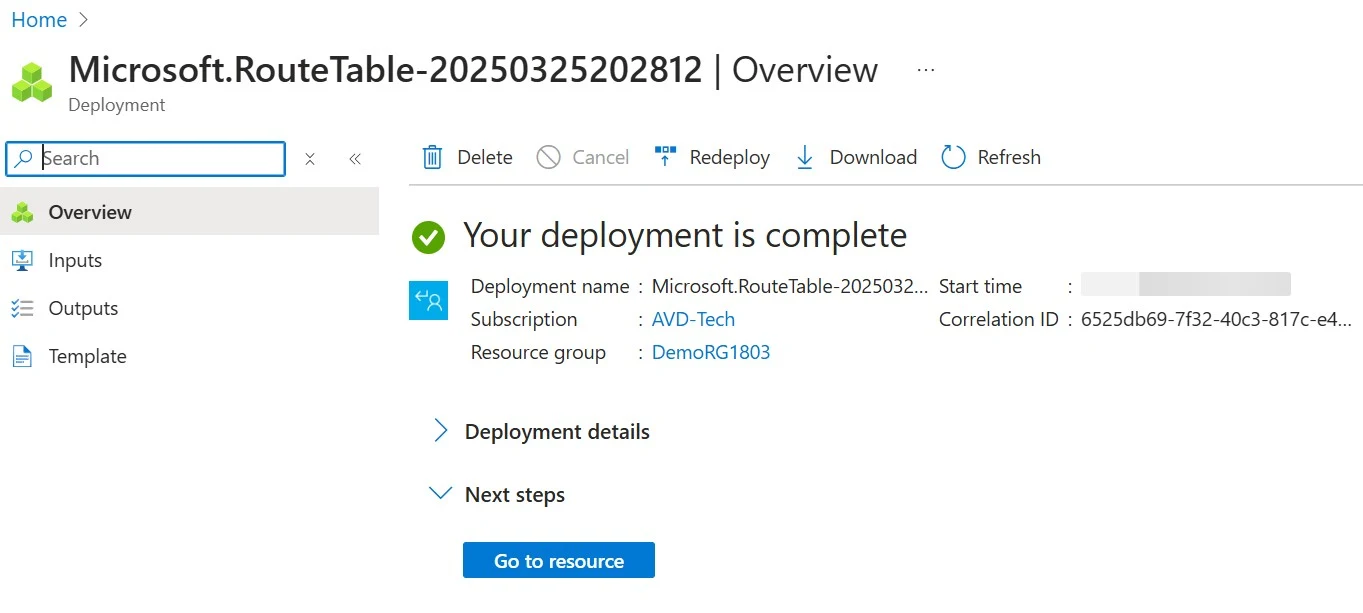Click the green cubes deployment icon
This screenshot has width=1363, height=613.
pyautogui.click(x=32, y=82)
